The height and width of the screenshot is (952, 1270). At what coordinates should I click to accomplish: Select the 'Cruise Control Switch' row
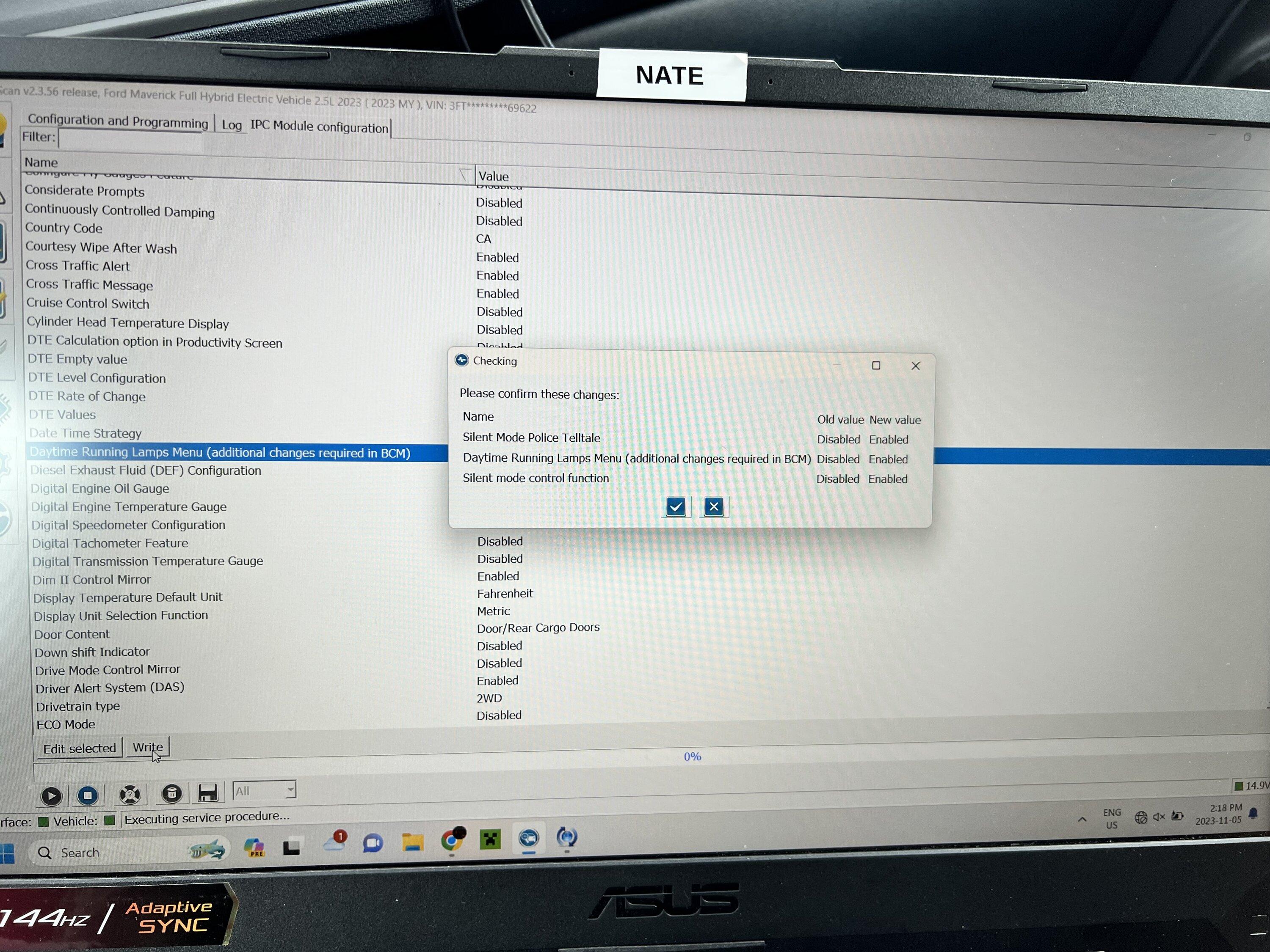click(88, 303)
